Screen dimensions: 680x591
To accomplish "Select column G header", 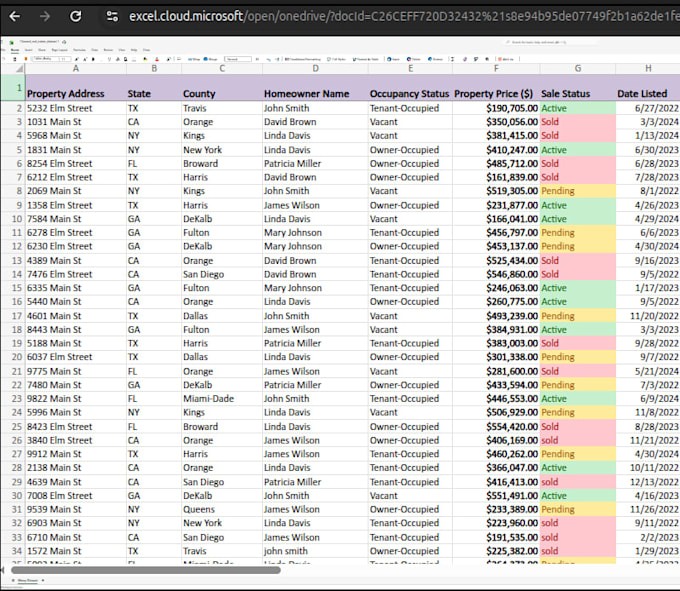I will point(578,69).
